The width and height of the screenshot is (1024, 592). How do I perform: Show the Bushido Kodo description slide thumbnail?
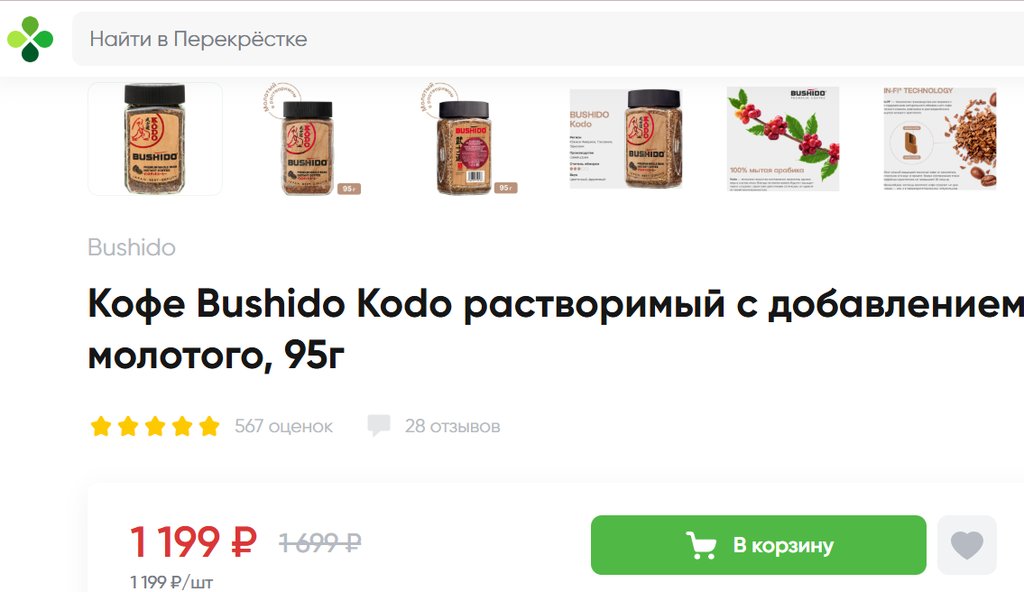click(x=625, y=139)
